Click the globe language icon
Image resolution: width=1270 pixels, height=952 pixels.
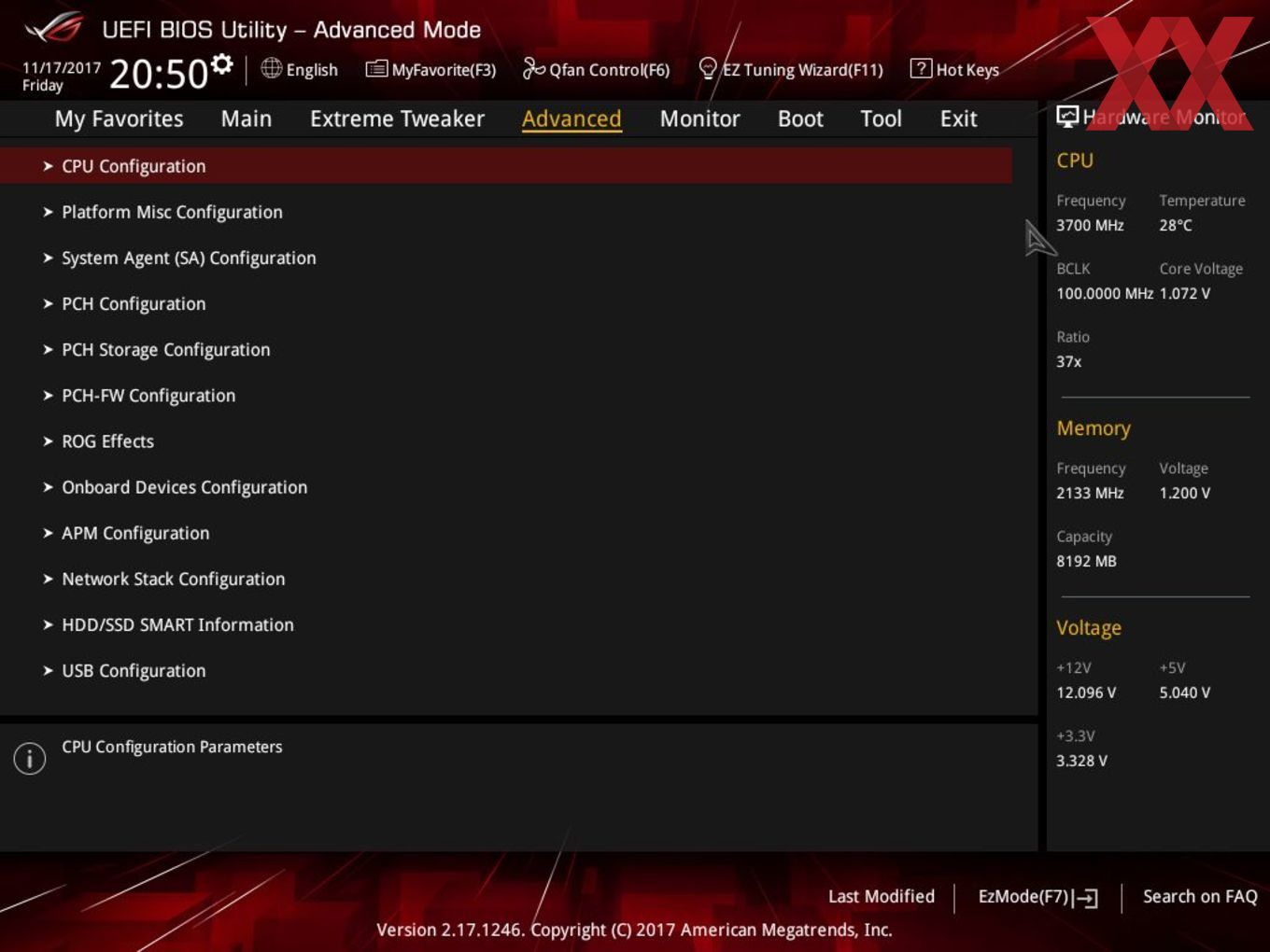click(x=271, y=68)
